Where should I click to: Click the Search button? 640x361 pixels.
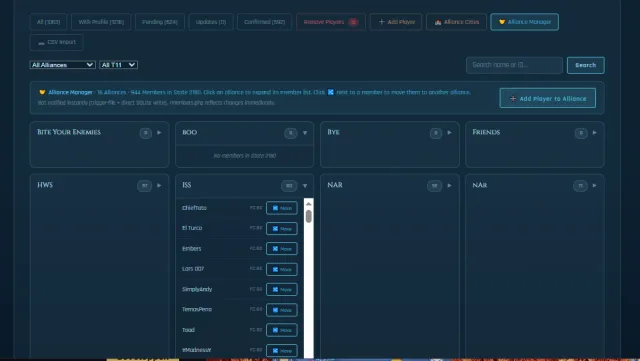[585, 65]
